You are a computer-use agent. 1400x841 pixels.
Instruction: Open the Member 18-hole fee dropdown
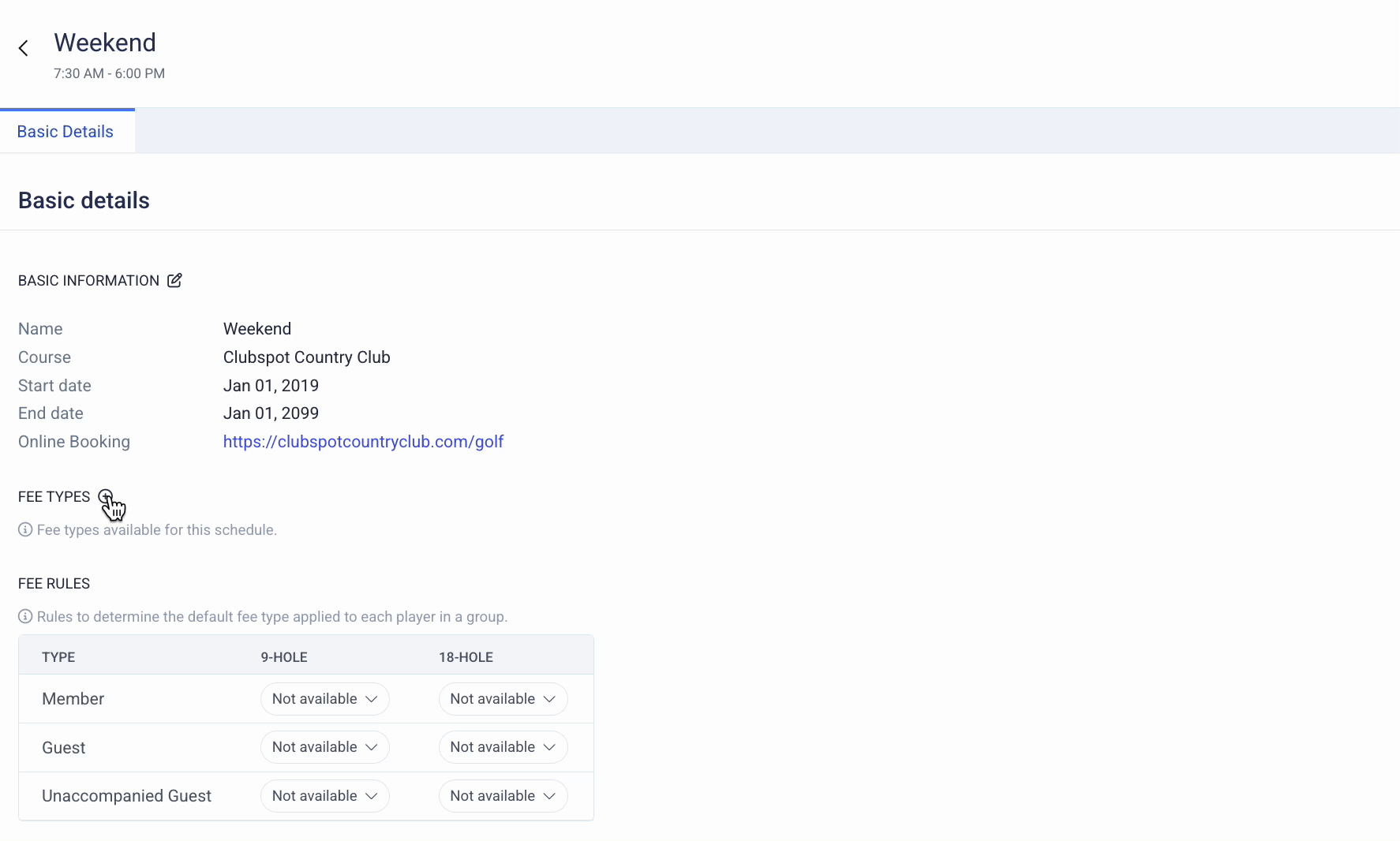(x=503, y=699)
